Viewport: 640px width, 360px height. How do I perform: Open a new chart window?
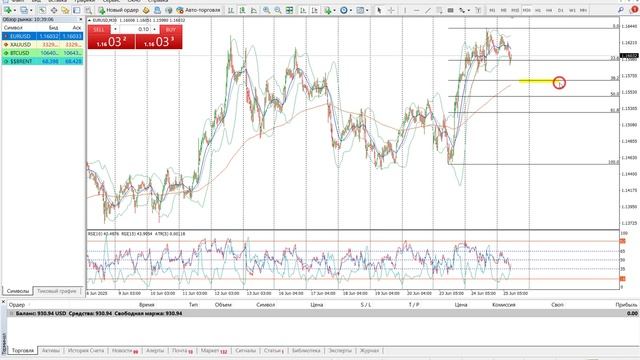click(7, 10)
